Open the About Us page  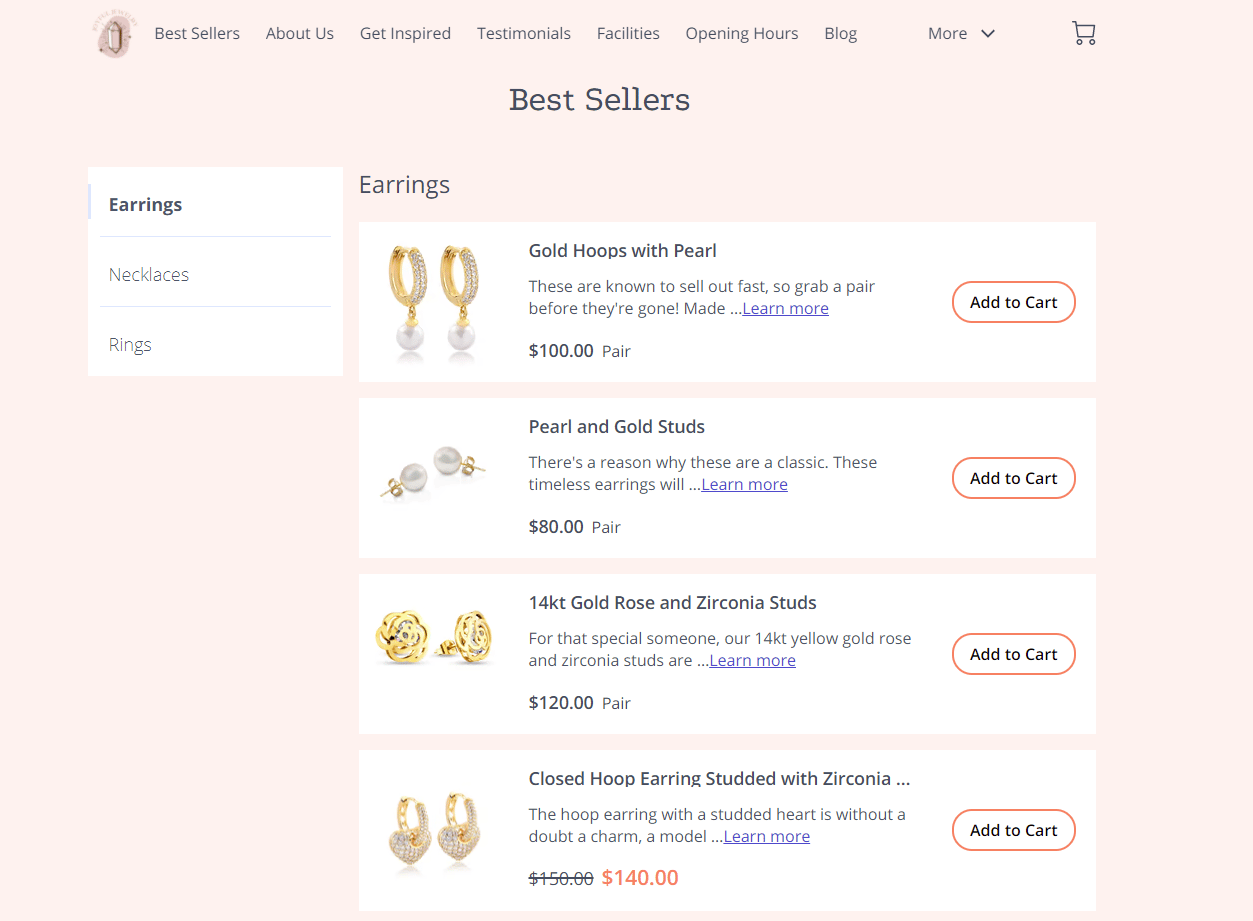click(300, 34)
